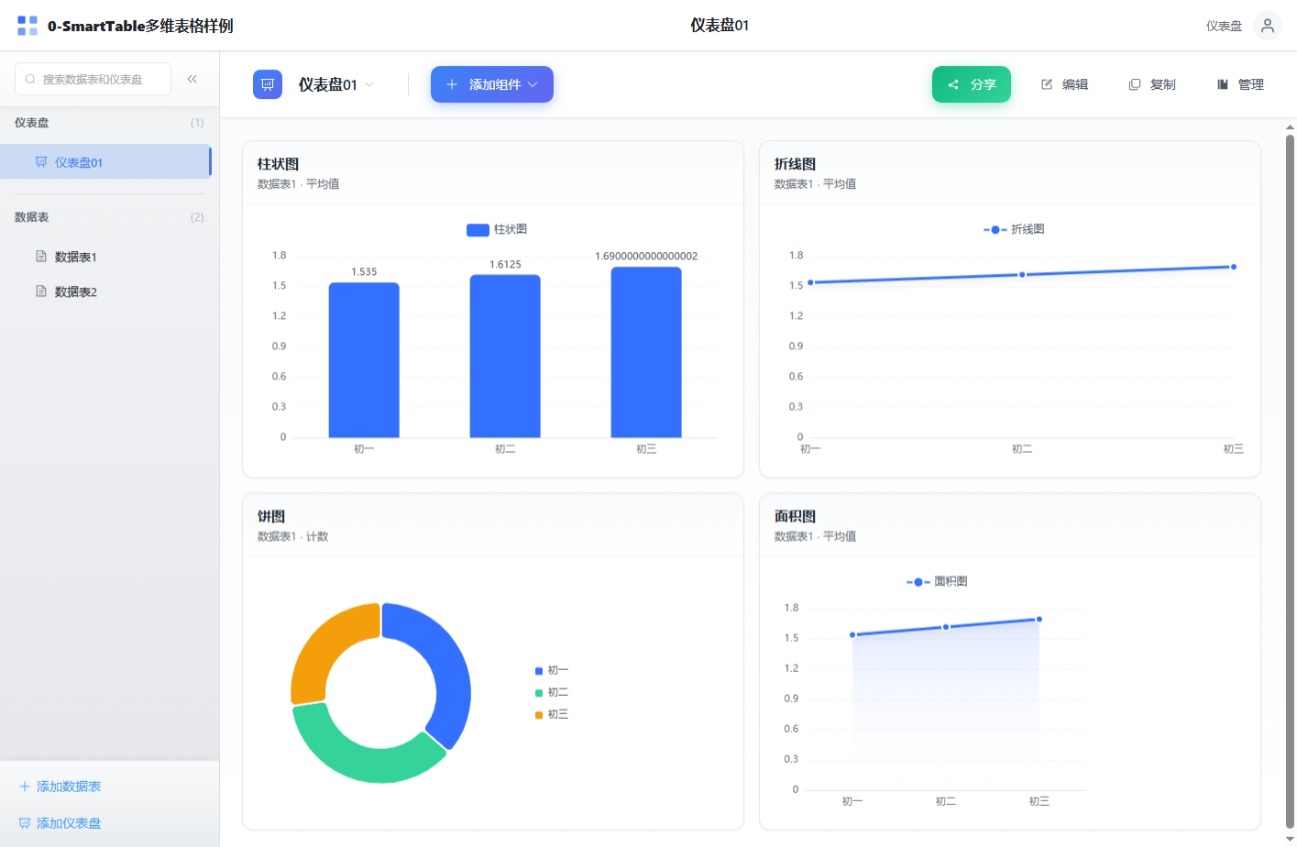Collapse the sidebar with the double-chevron icon
The image size is (1297, 847).
192,79
